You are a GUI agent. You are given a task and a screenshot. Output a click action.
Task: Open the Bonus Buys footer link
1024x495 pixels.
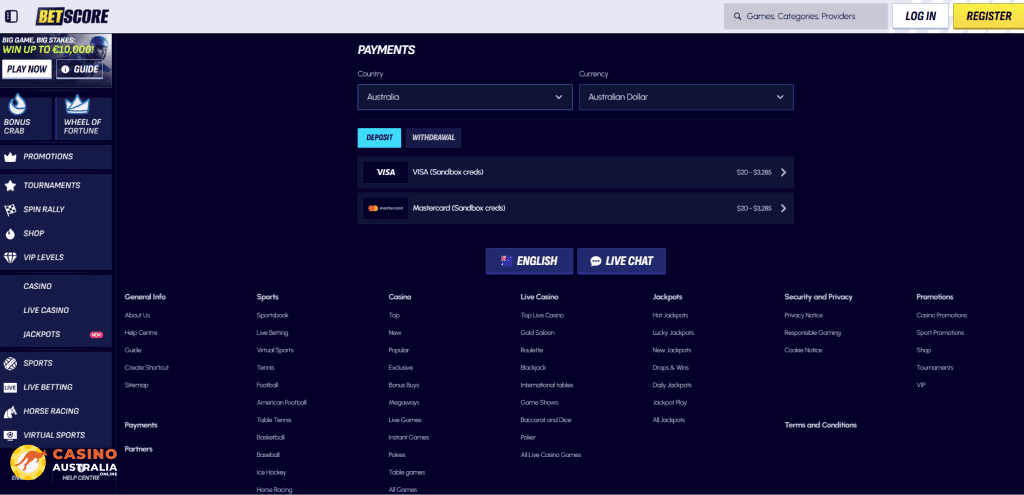tap(404, 385)
